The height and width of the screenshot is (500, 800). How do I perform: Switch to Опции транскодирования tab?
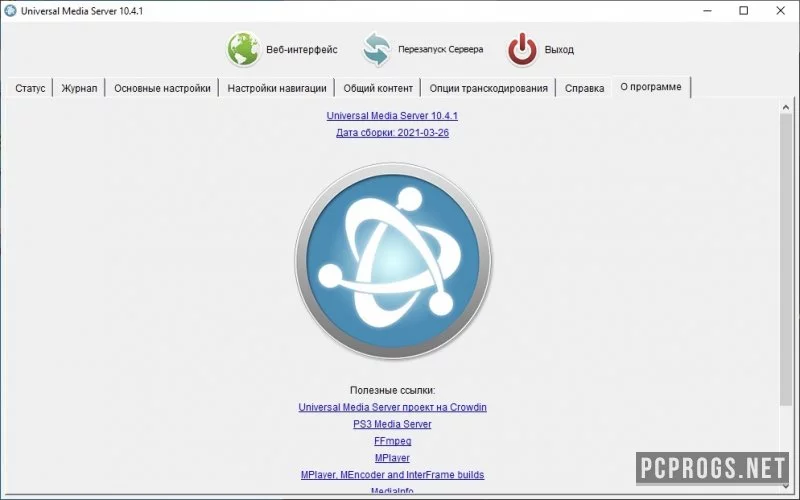488,88
